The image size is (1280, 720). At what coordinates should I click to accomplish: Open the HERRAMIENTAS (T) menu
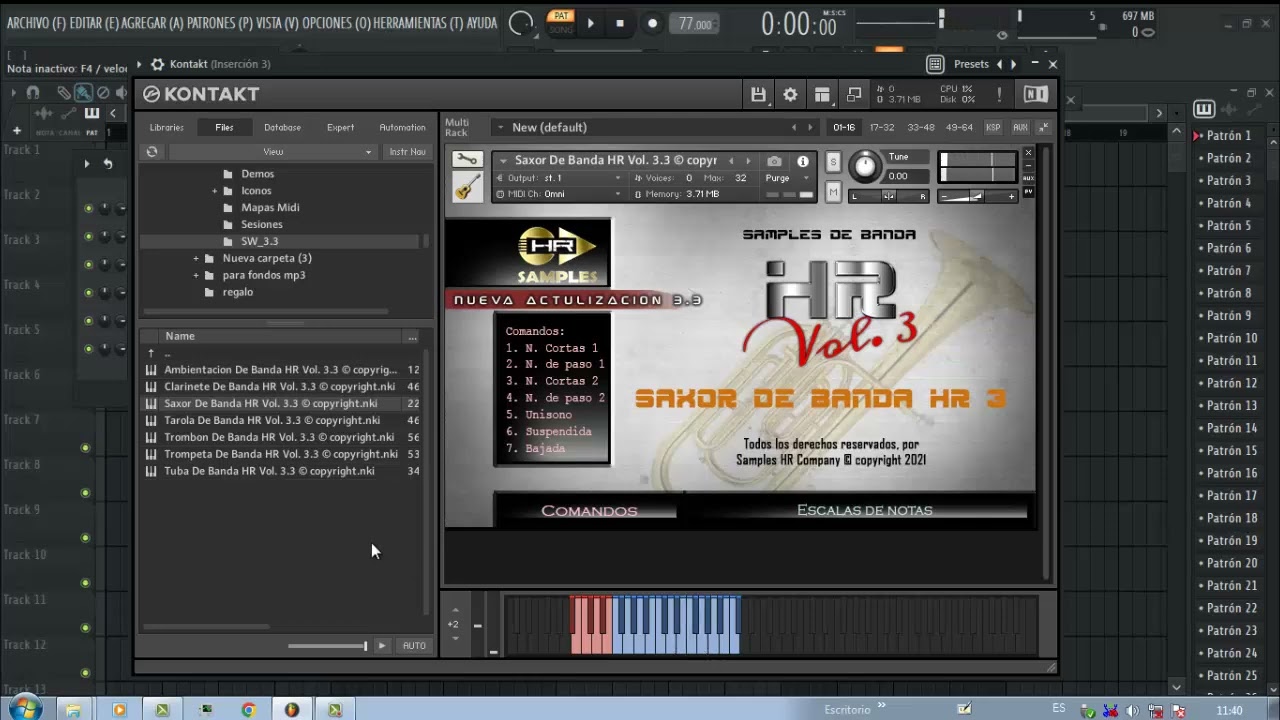click(x=417, y=23)
